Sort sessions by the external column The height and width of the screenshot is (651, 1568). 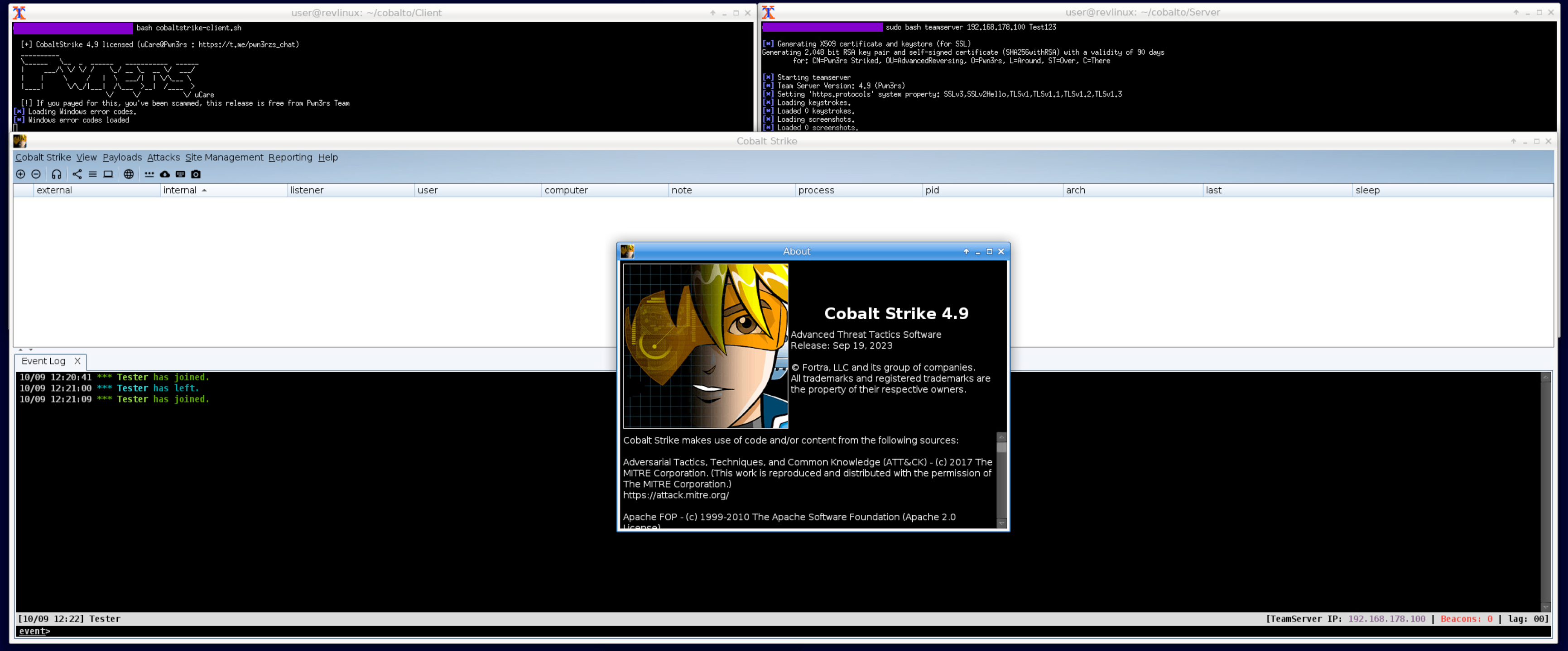pyautogui.click(x=97, y=190)
